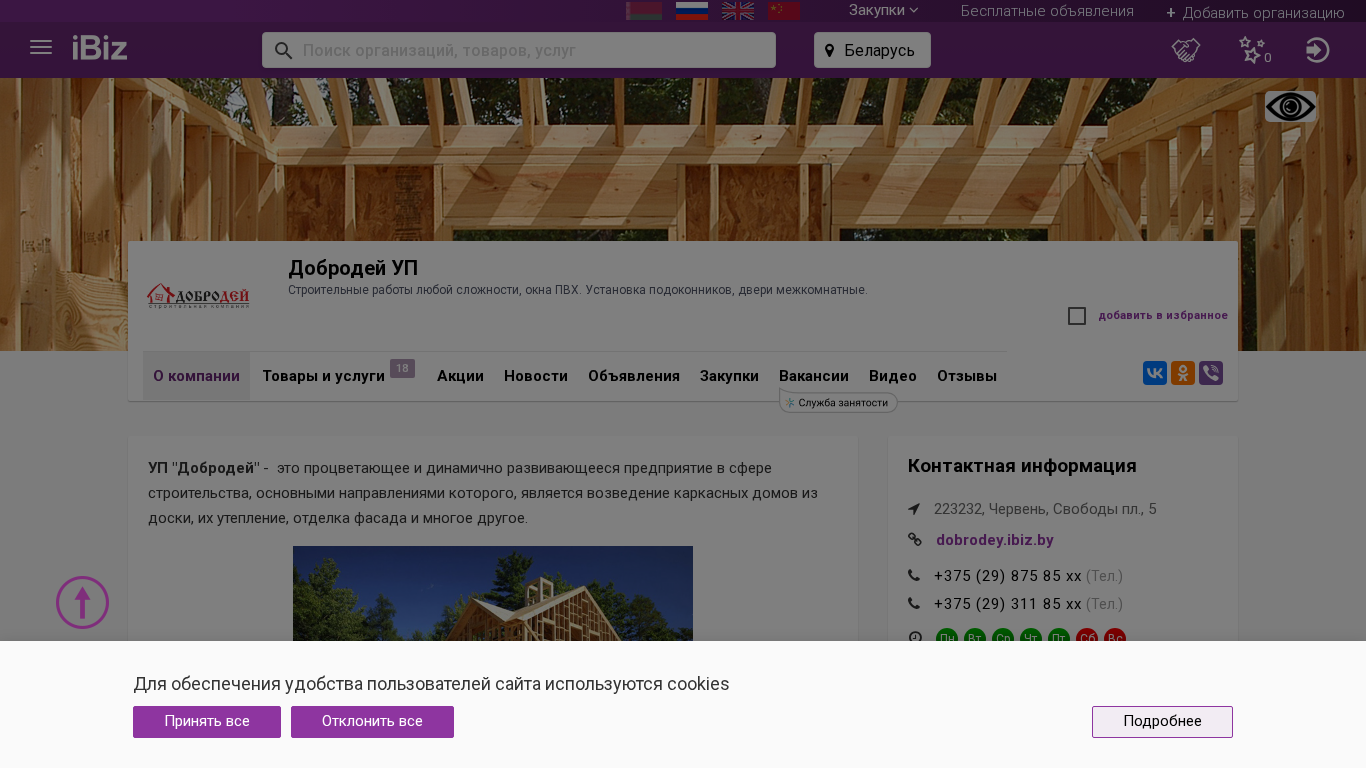
Task: Open the О компании tab
Action: pos(196,376)
